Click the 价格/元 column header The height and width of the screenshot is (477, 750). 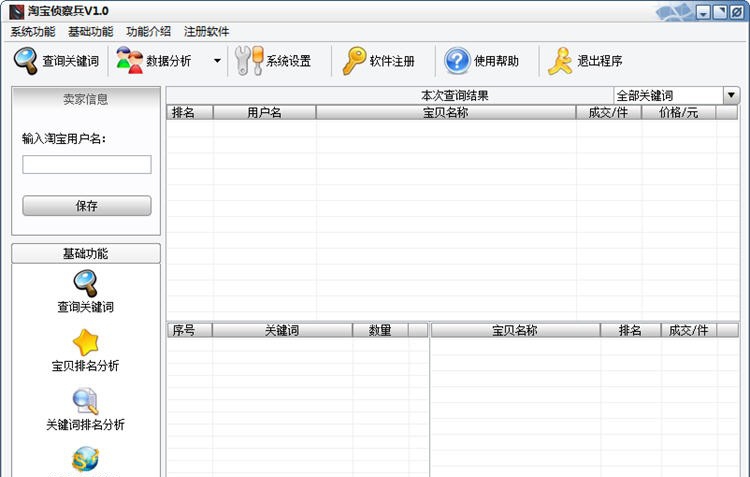[x=679, y=112]
